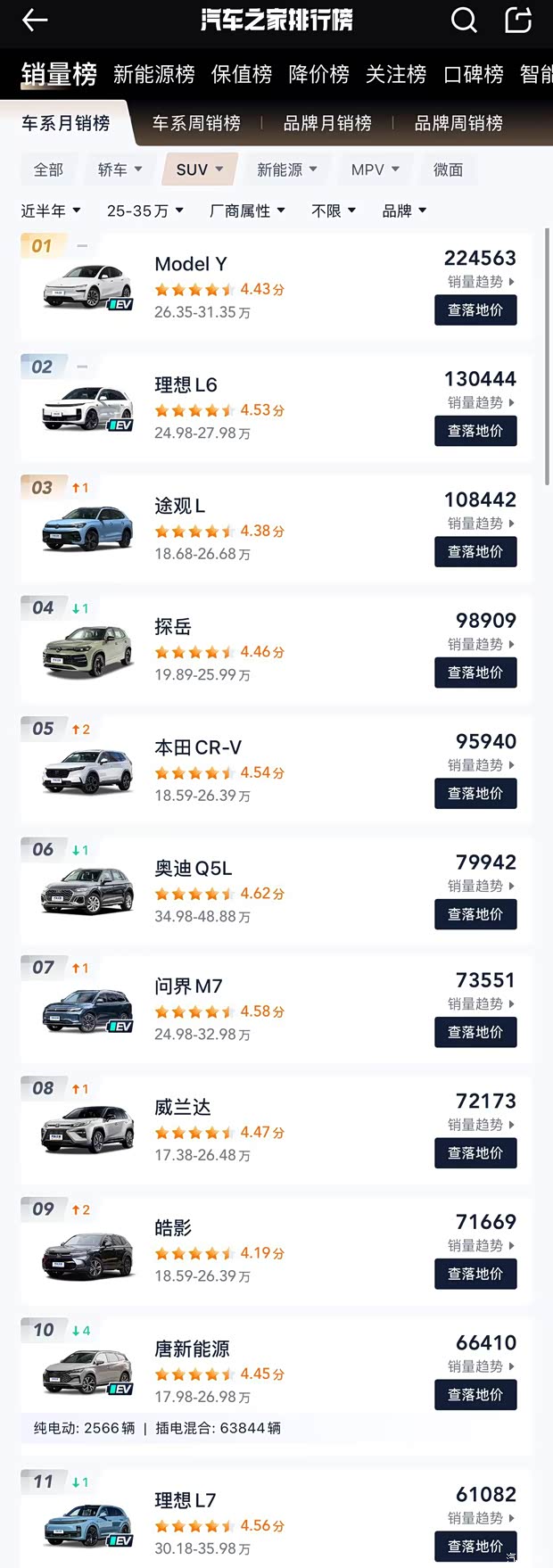Tap the share icon at top right

point(518,20)
